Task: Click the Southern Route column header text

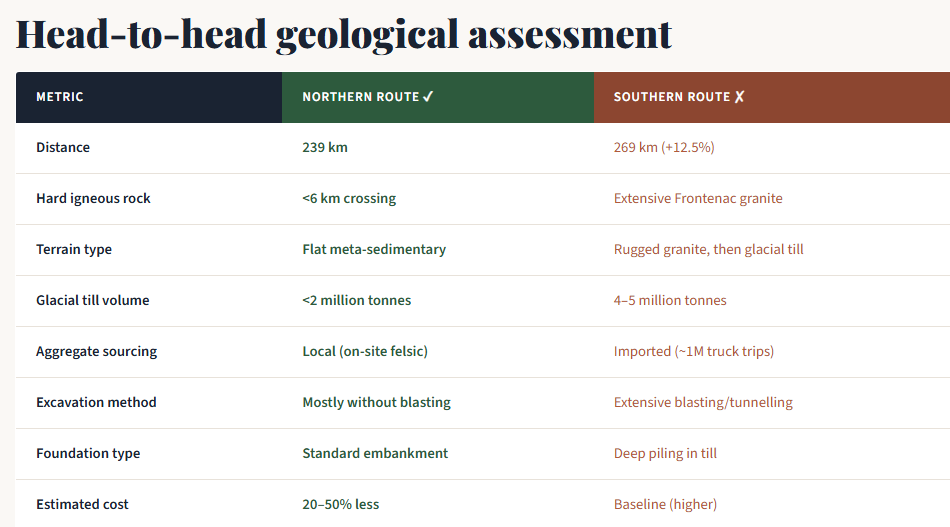Action: [672, 97]
